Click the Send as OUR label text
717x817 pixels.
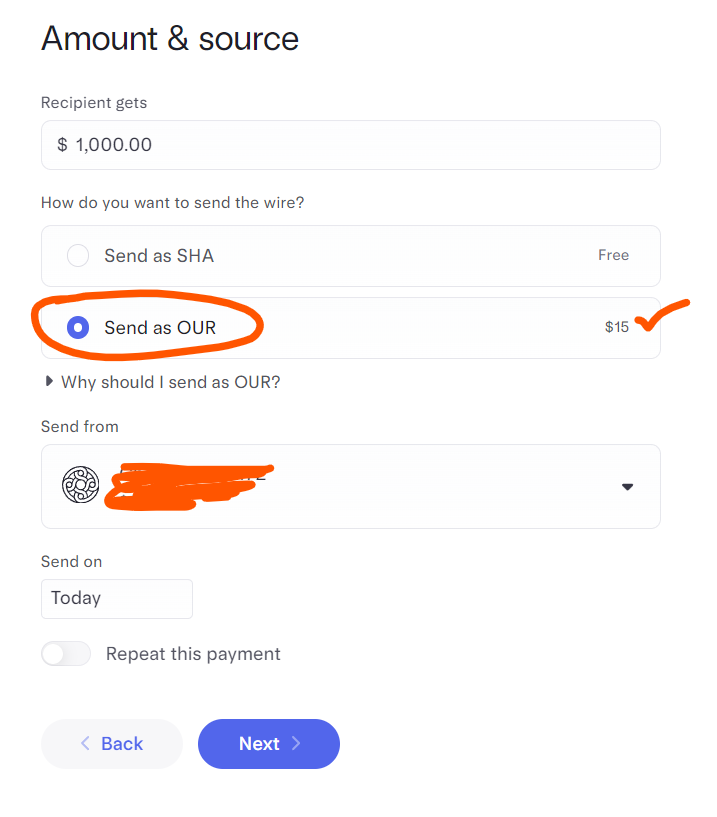pos(160,328)
